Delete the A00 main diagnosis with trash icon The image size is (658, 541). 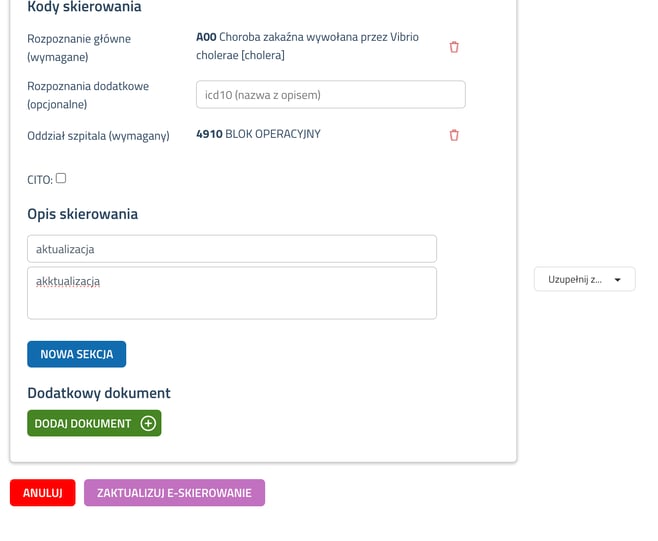tap(454, 47)
